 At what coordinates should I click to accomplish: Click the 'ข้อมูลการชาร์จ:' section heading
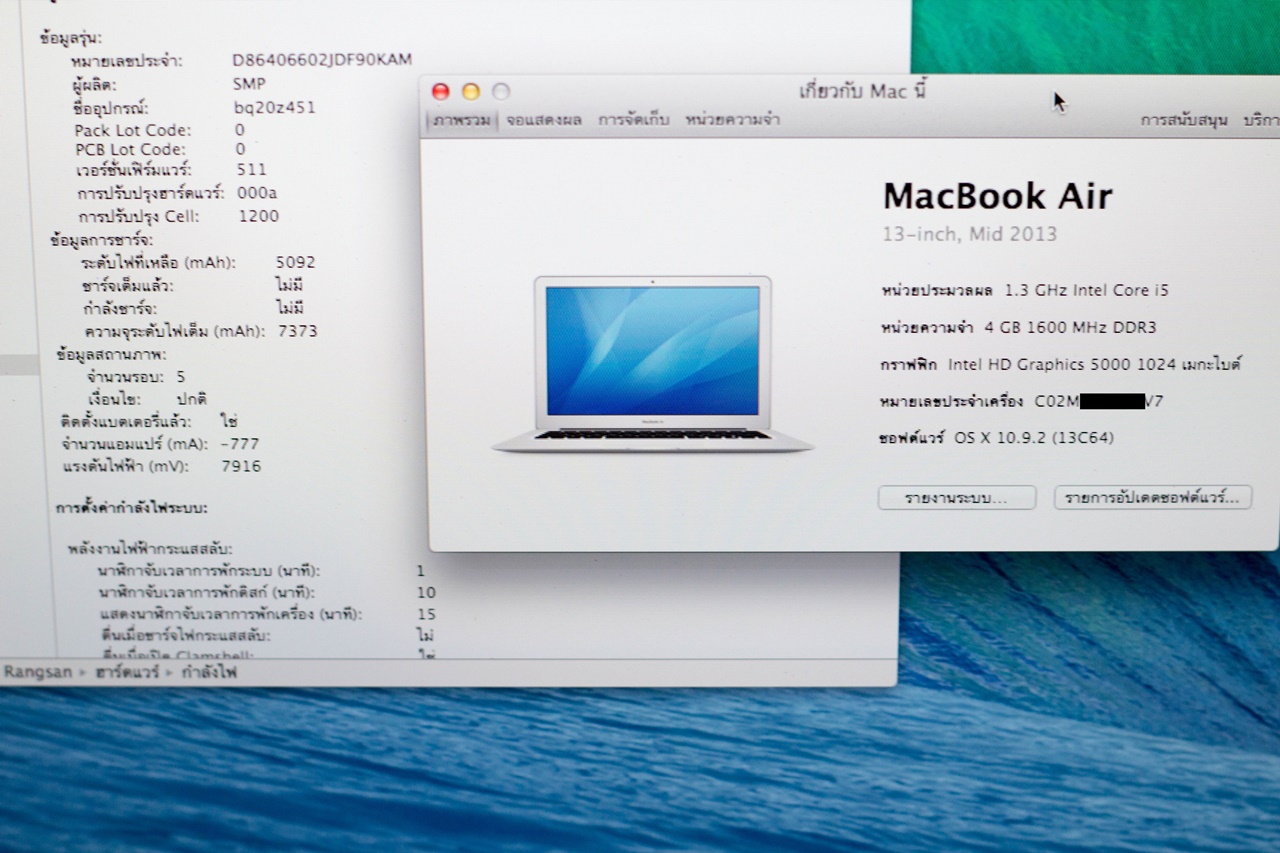click(x=101, y=241)
